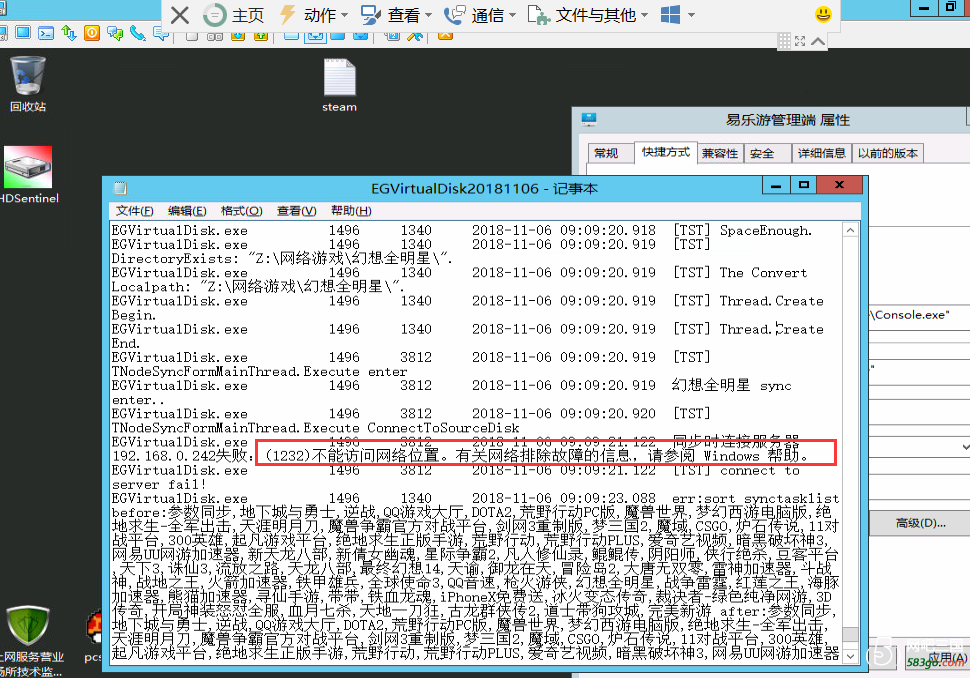Switch to the 快捷方式 tab in properties dialog
This screenshot has height=678, width=970.
[x=666, y=152]
